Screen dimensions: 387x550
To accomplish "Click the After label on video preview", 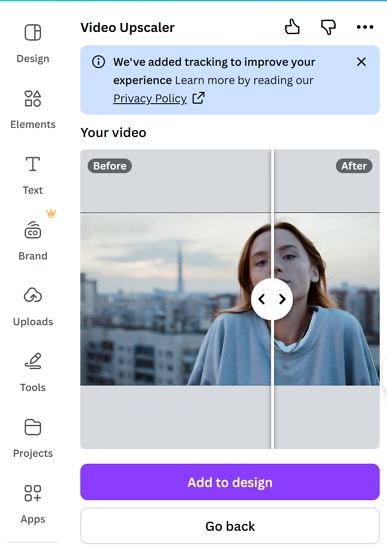I will click(x=354, y=166).
